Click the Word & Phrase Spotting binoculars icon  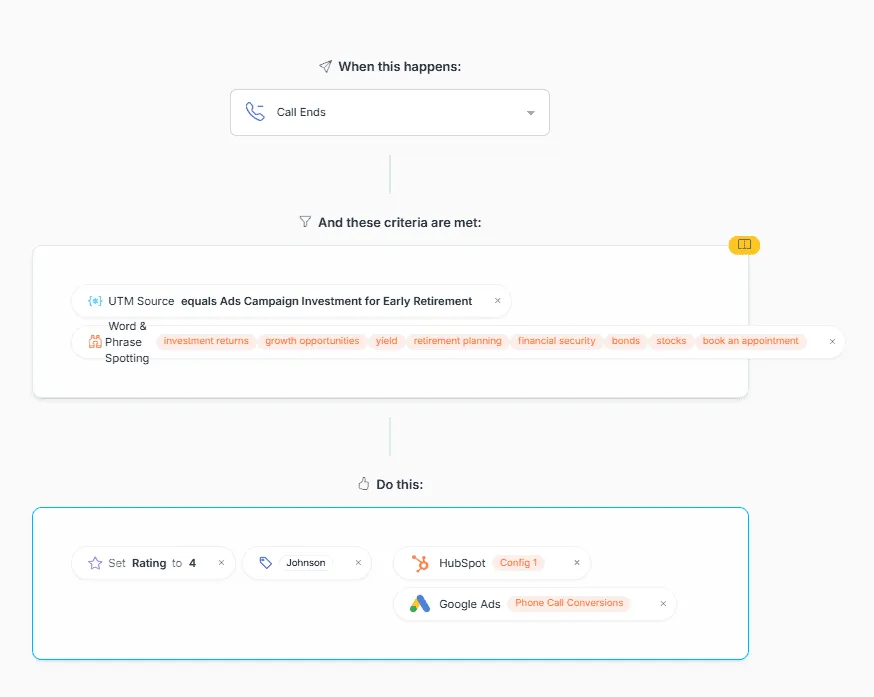pos(95,341)
